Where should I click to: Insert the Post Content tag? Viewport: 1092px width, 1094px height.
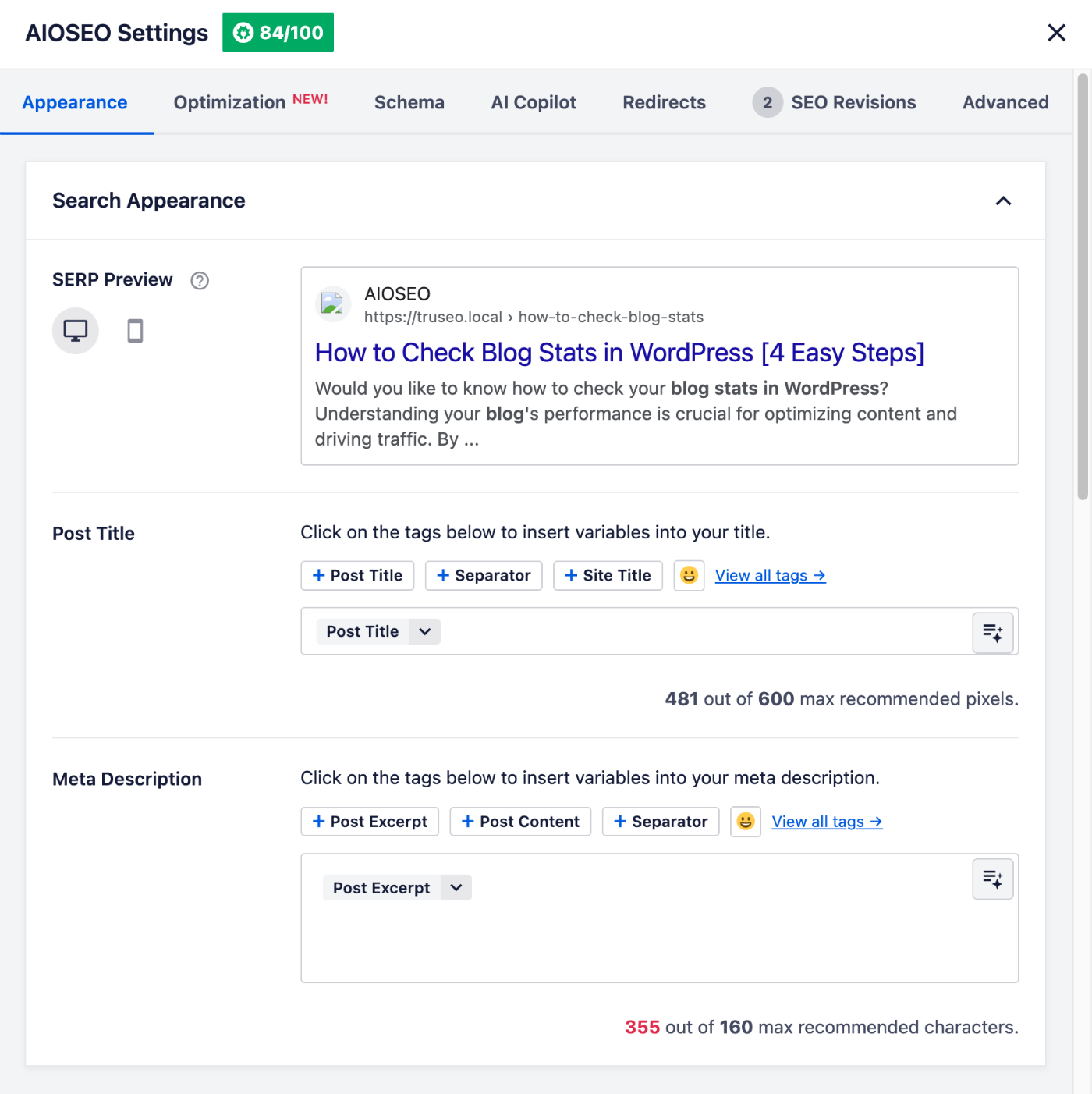[520, 822]
